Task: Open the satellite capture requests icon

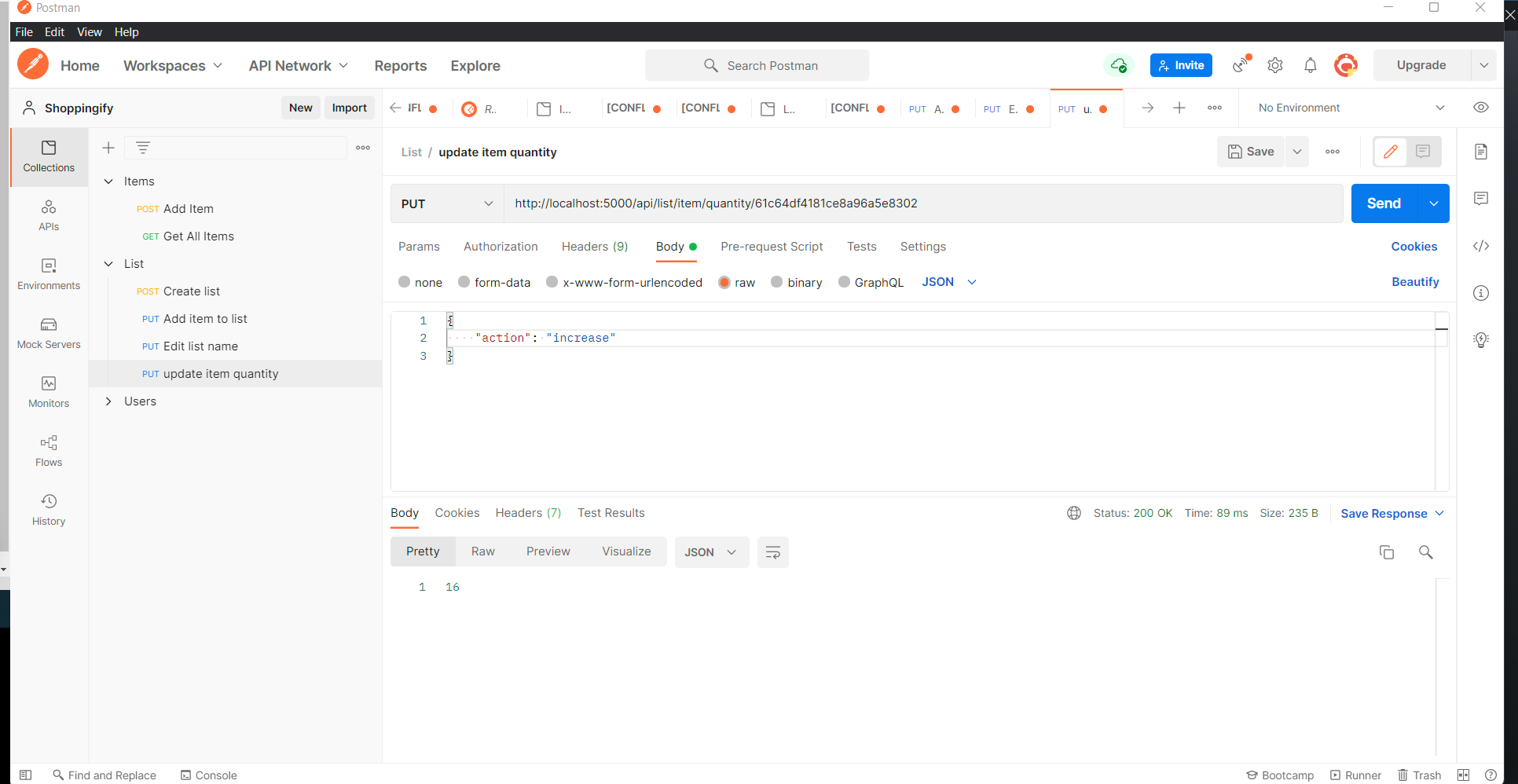Action: 1241,65
